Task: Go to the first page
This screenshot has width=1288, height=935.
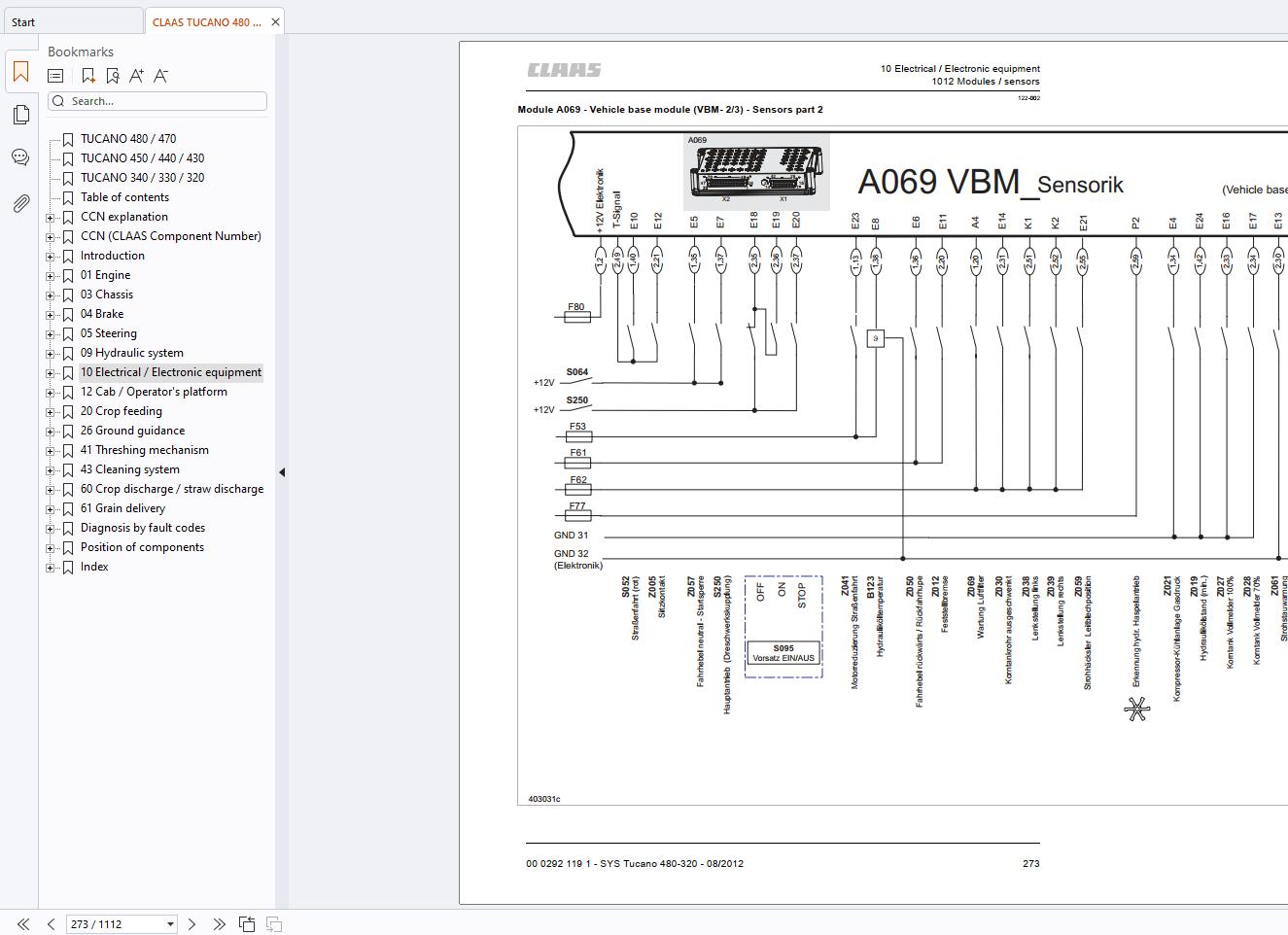Action: [23, 924]
